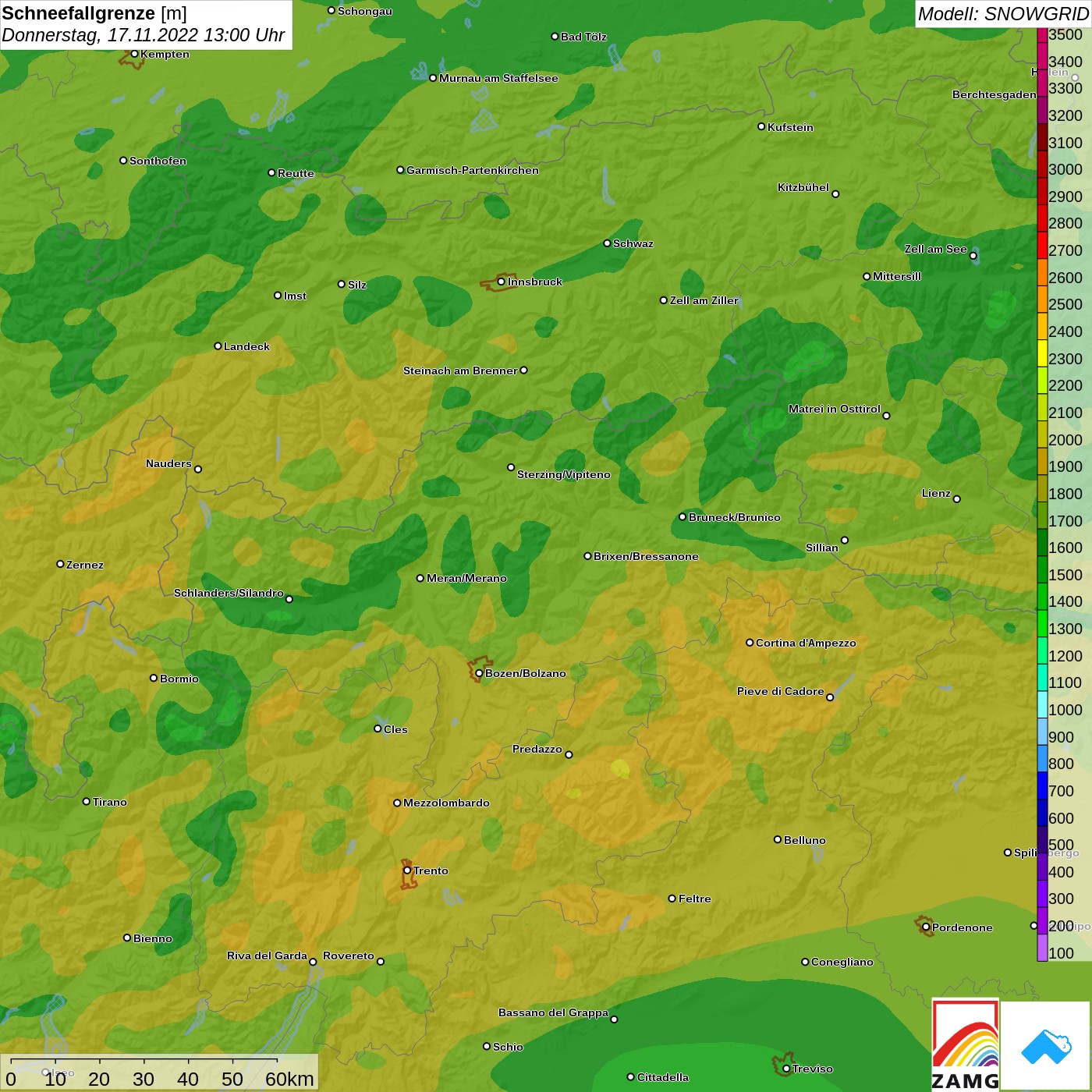
Task: Click the Garmisch-Partenkirchen place label
Action: [x=472, y=170]
